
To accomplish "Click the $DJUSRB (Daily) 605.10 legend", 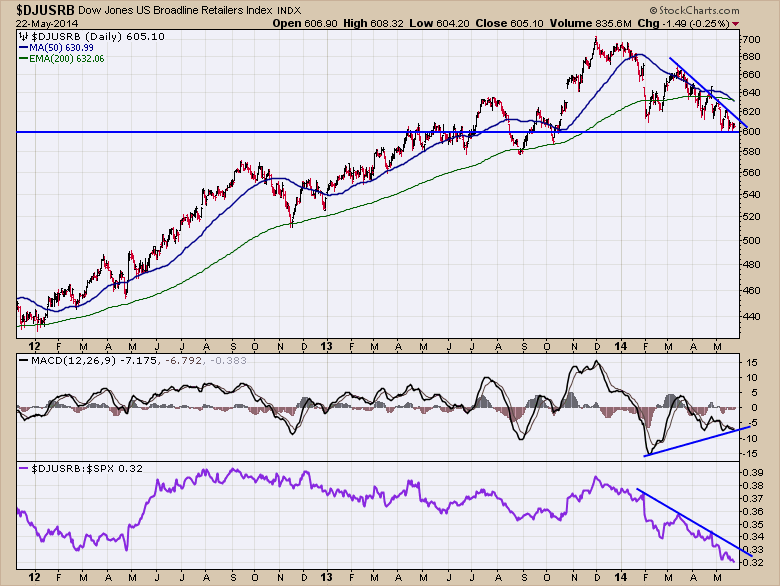I will tap(98, 36).
